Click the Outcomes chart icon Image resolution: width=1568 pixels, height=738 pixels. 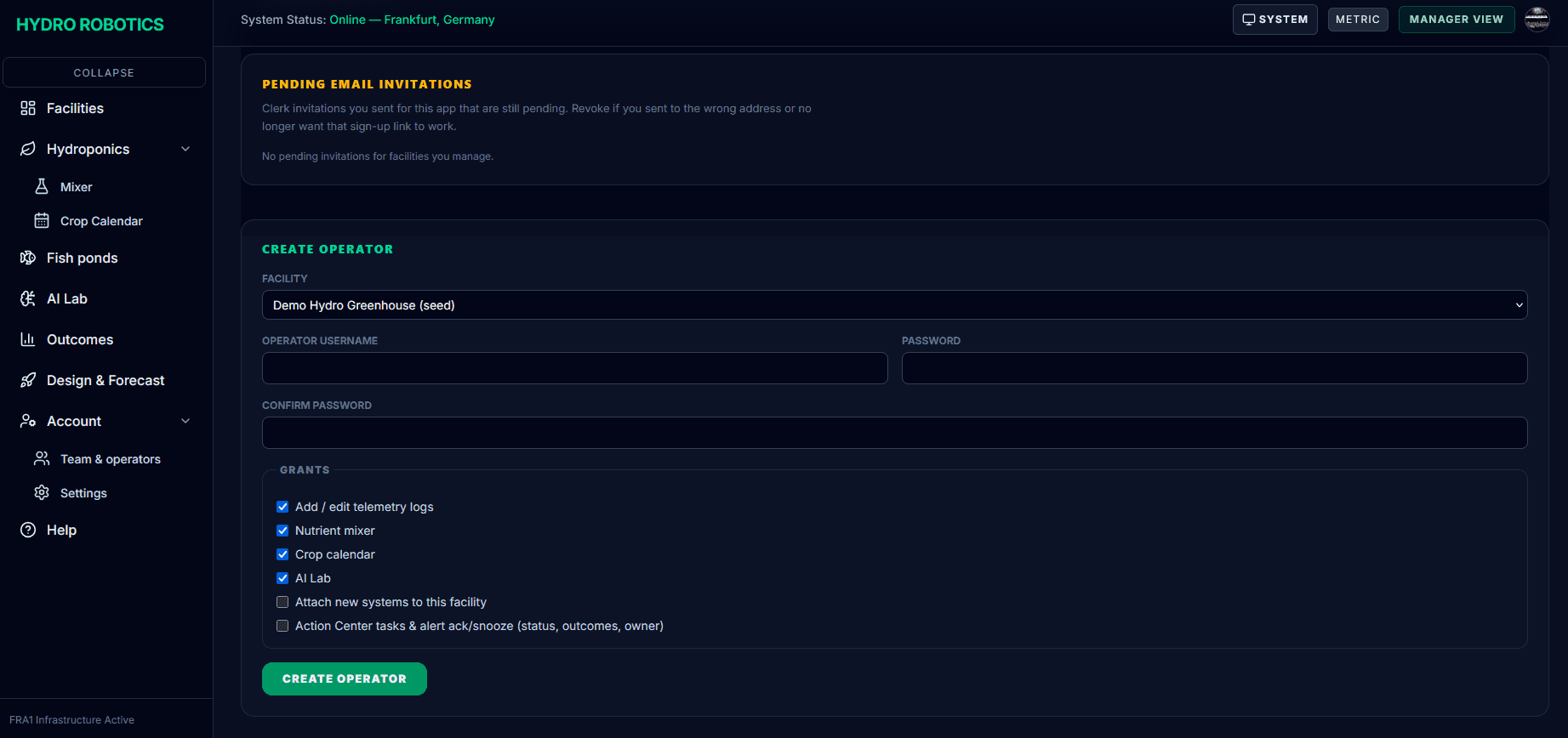(28, 339)
